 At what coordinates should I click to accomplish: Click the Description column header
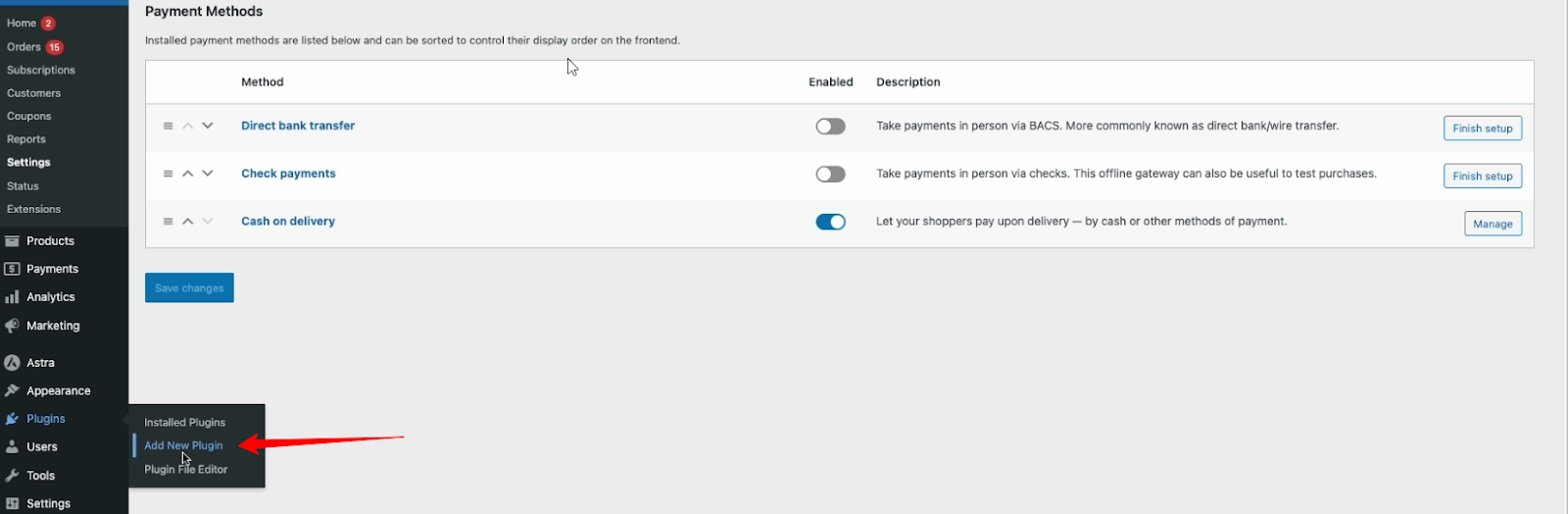[x=908, y=82]
